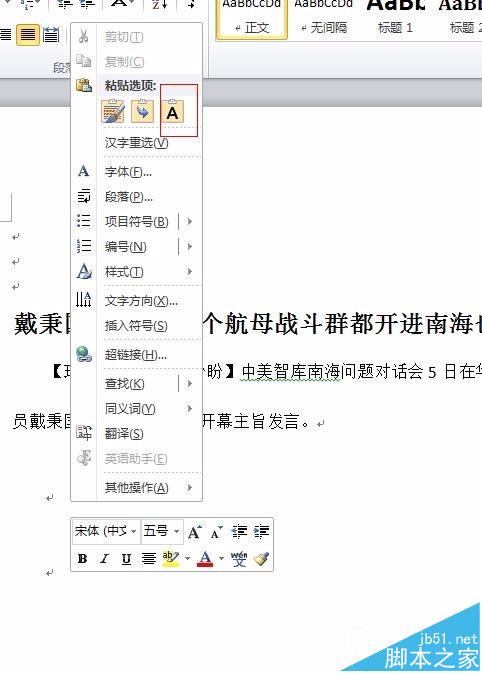Choose 插入符号(S) from context menu
482x673 pixels.
pyautogui.click(x=136, y=326)
